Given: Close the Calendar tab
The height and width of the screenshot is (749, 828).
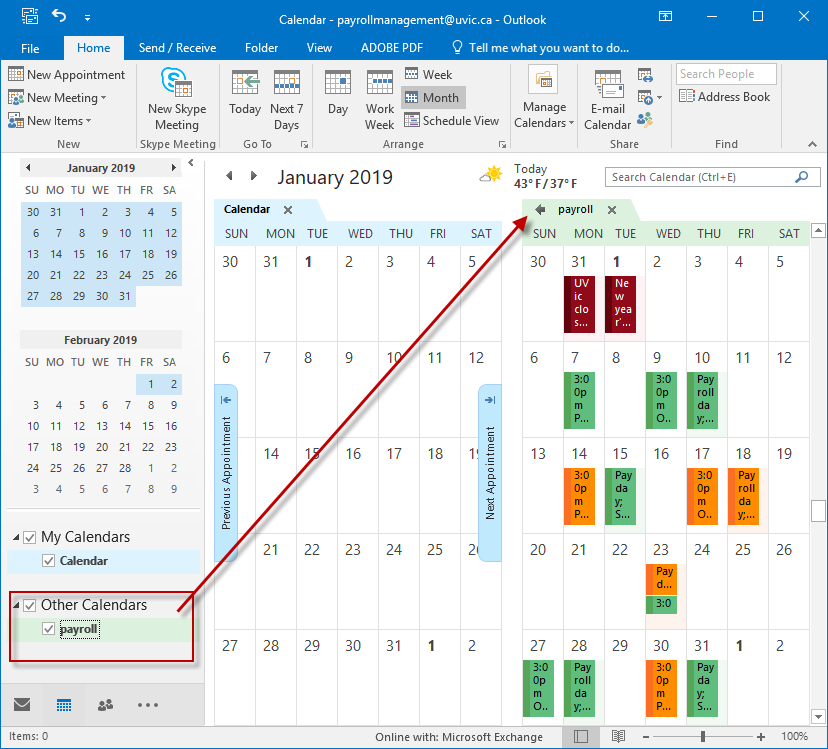Looking at the screenshot, I should (x=288, y=210).
